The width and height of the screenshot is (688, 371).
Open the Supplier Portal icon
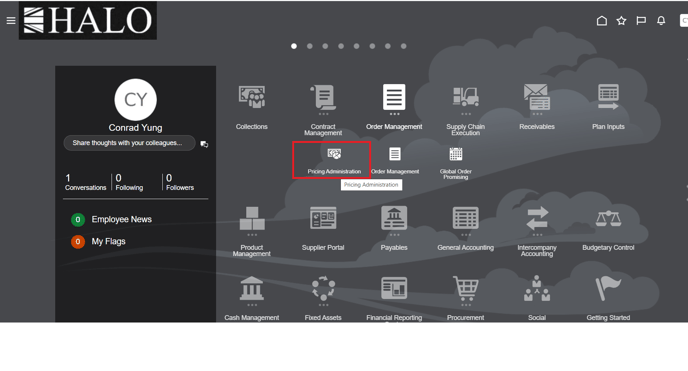(323, 218)
